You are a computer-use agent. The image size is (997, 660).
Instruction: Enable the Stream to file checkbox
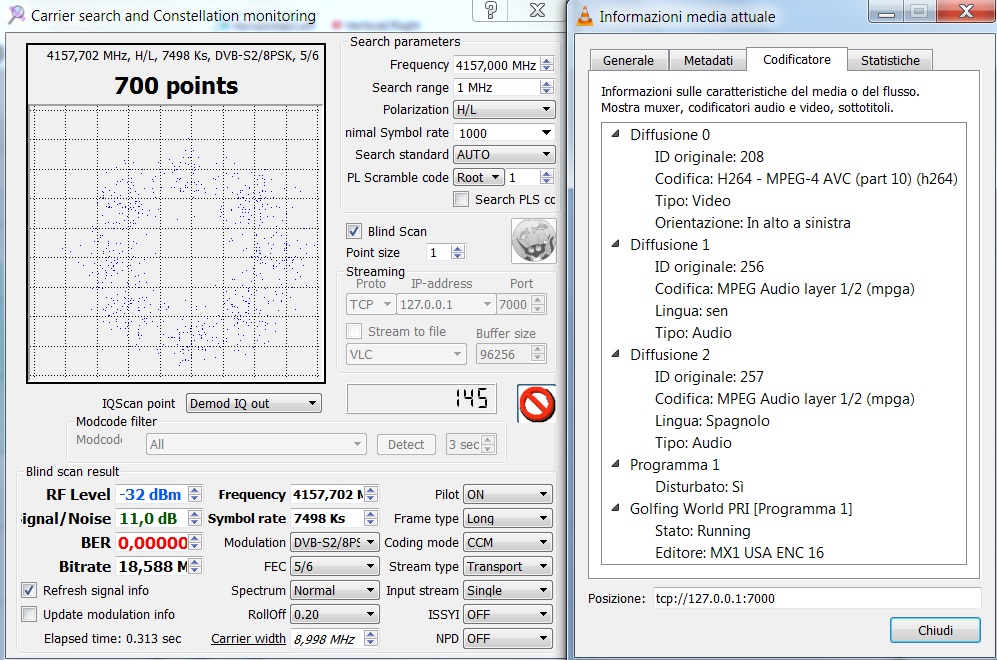(x=354, y=331)
